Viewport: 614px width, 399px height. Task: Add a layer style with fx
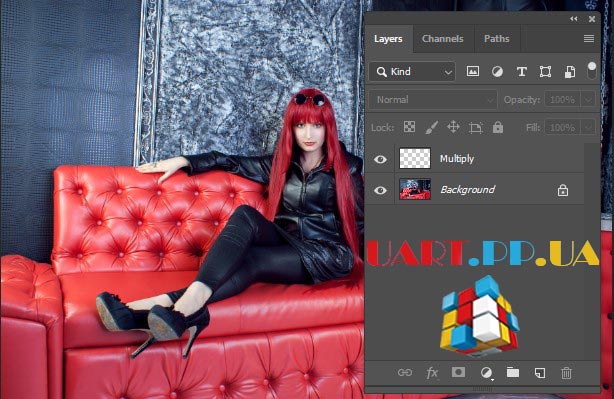432,373
